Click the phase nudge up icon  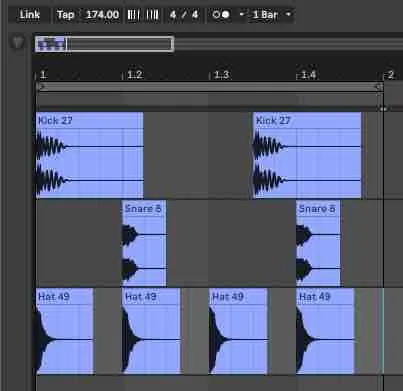point(152,15)
